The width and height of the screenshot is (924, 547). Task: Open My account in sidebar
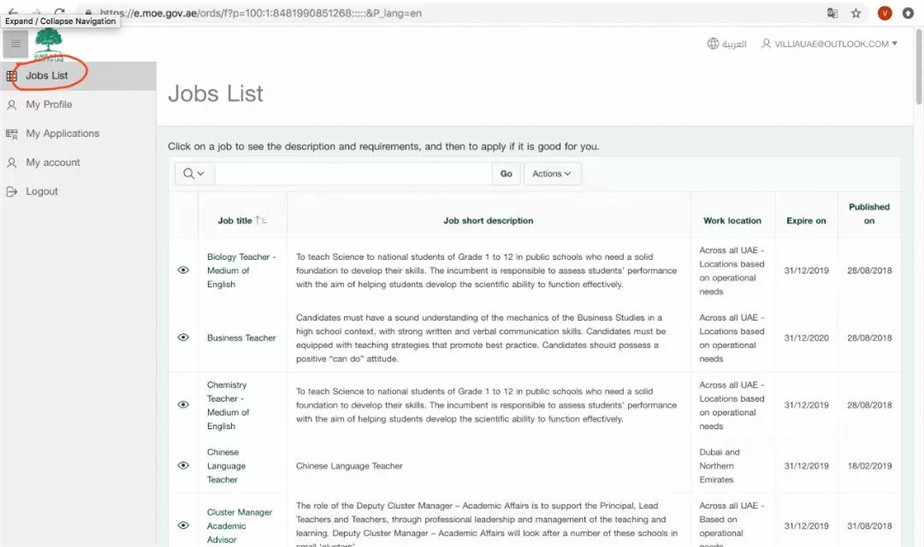click(x=53, y=162)
